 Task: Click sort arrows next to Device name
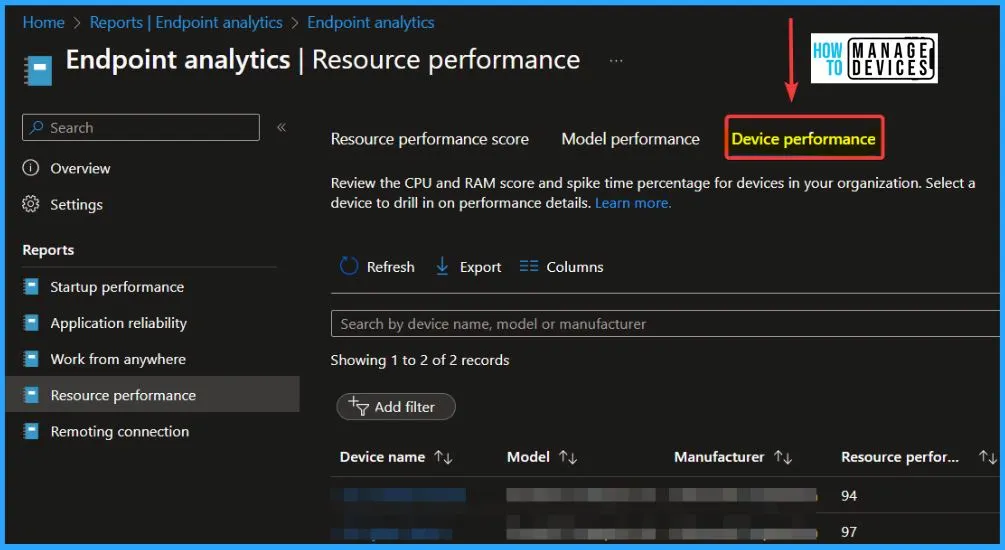coord(444,457)
